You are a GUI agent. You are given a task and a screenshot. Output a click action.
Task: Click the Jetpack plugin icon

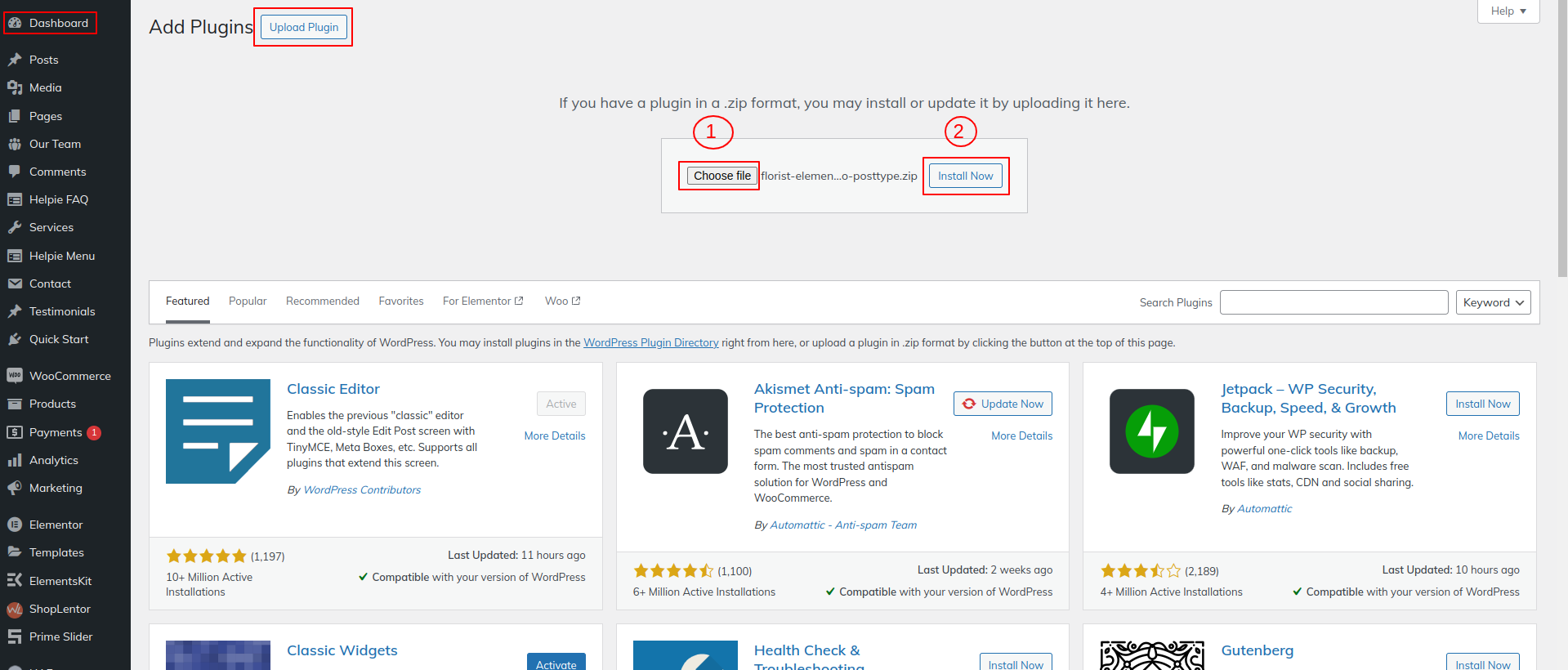1152,431
